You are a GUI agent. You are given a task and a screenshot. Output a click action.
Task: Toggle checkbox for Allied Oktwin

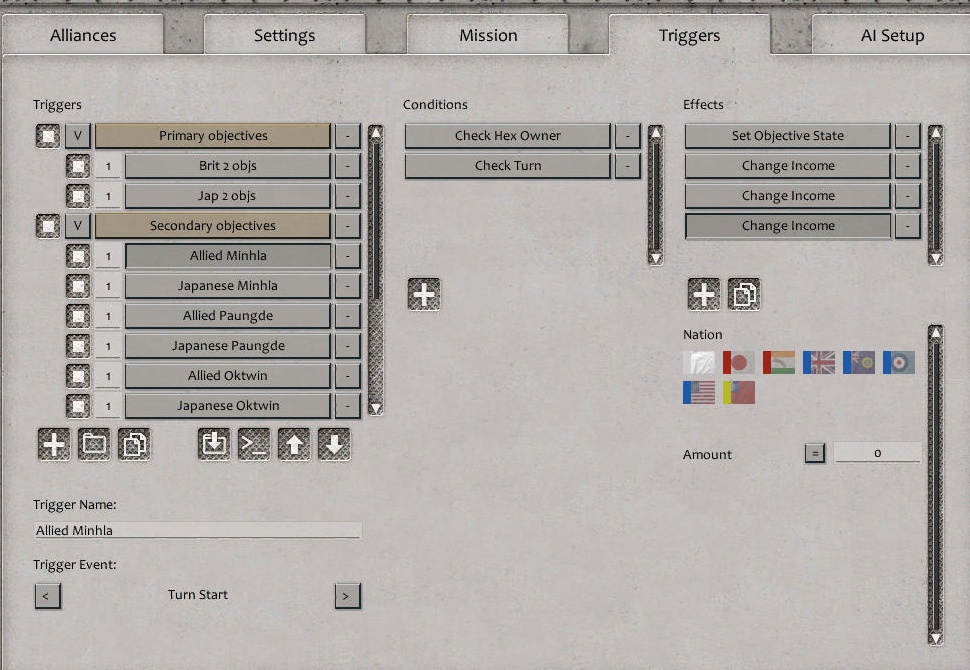pos(78,376)
